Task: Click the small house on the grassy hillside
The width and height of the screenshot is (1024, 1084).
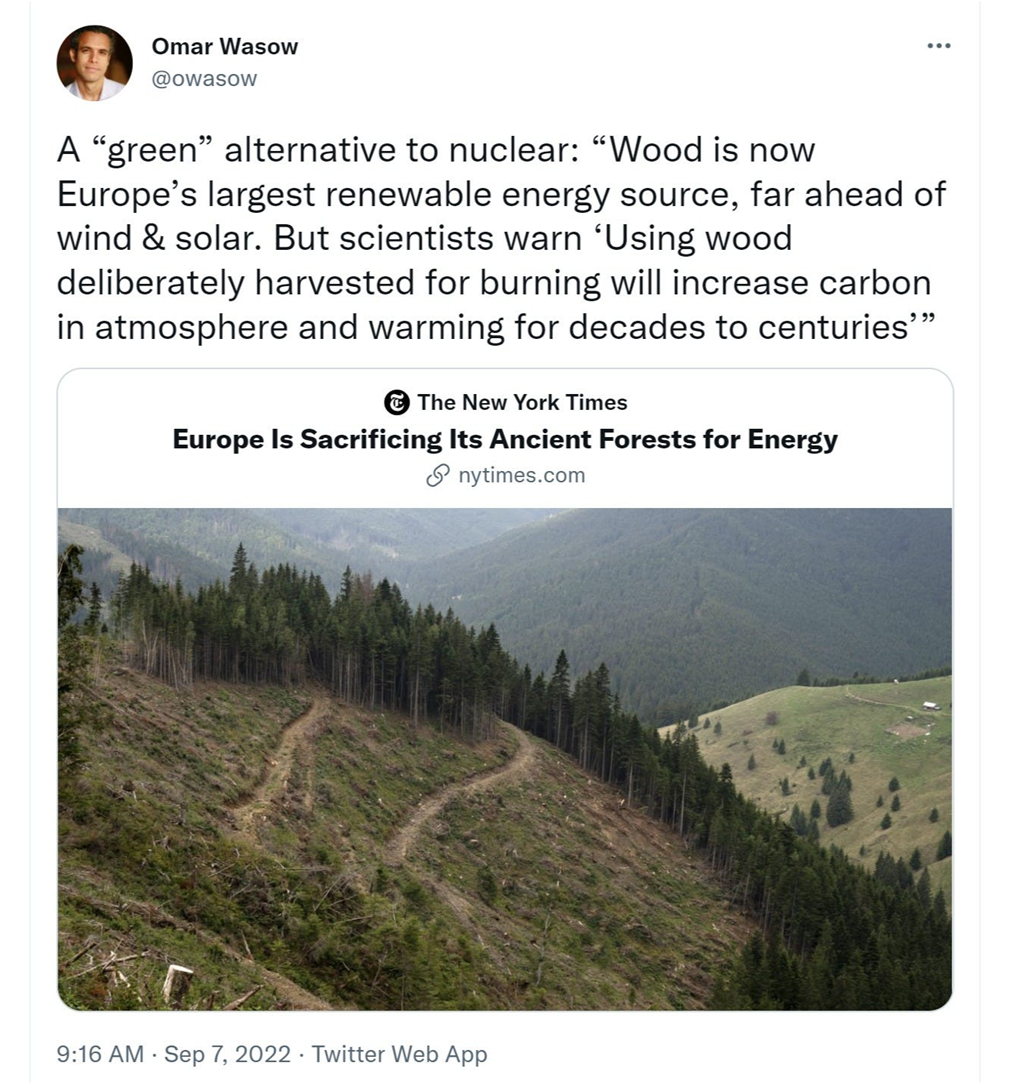Action: coord(931,706)
